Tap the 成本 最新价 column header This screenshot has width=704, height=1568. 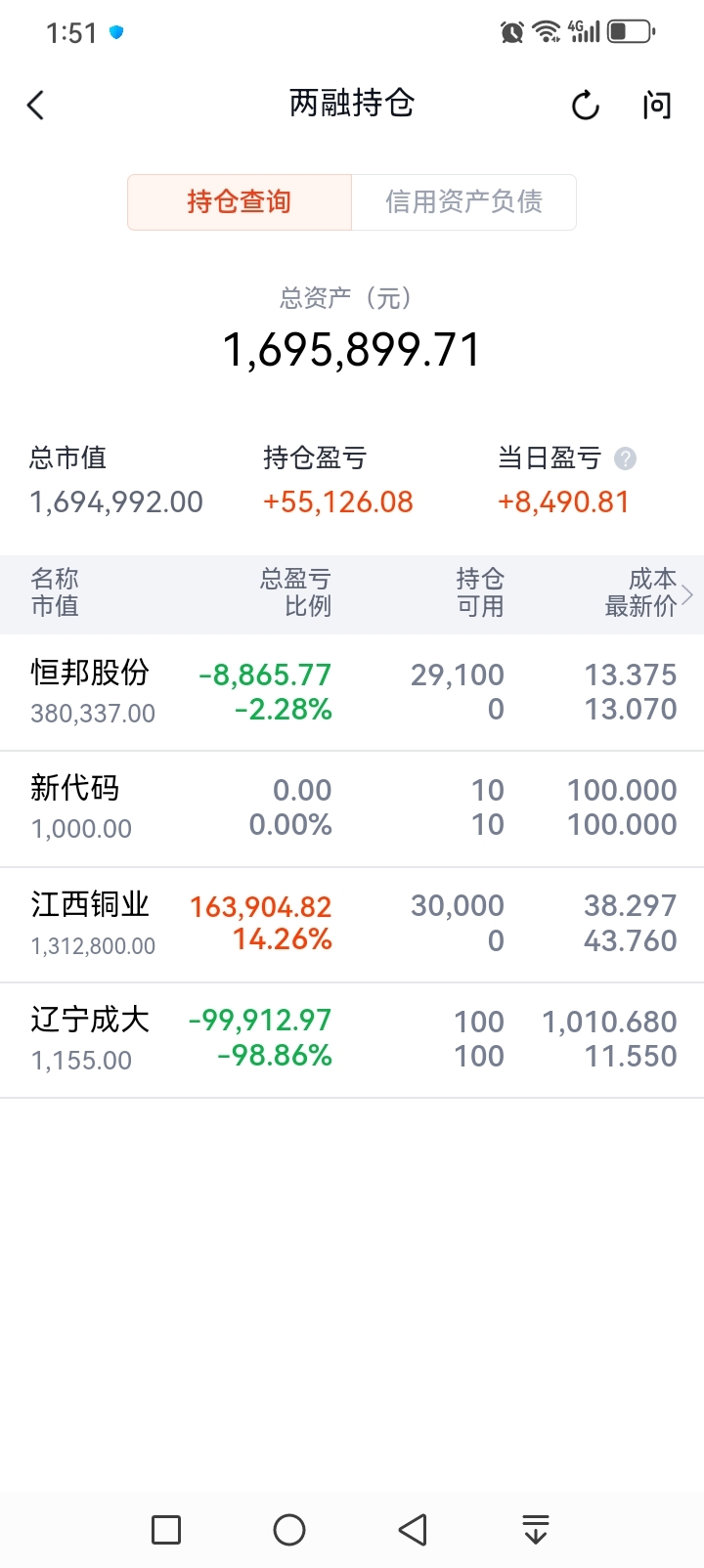(640, 592)
